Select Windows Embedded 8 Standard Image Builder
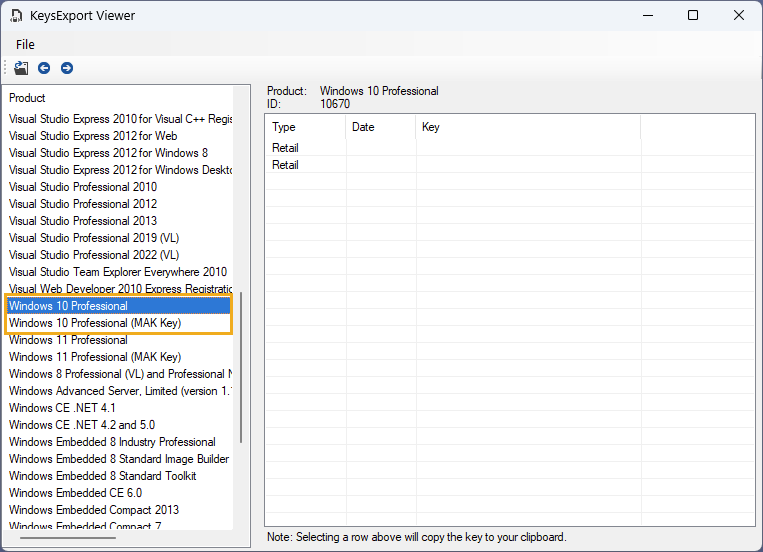Image resolution: width=763 pixels, height=552 pixels. 120,459
